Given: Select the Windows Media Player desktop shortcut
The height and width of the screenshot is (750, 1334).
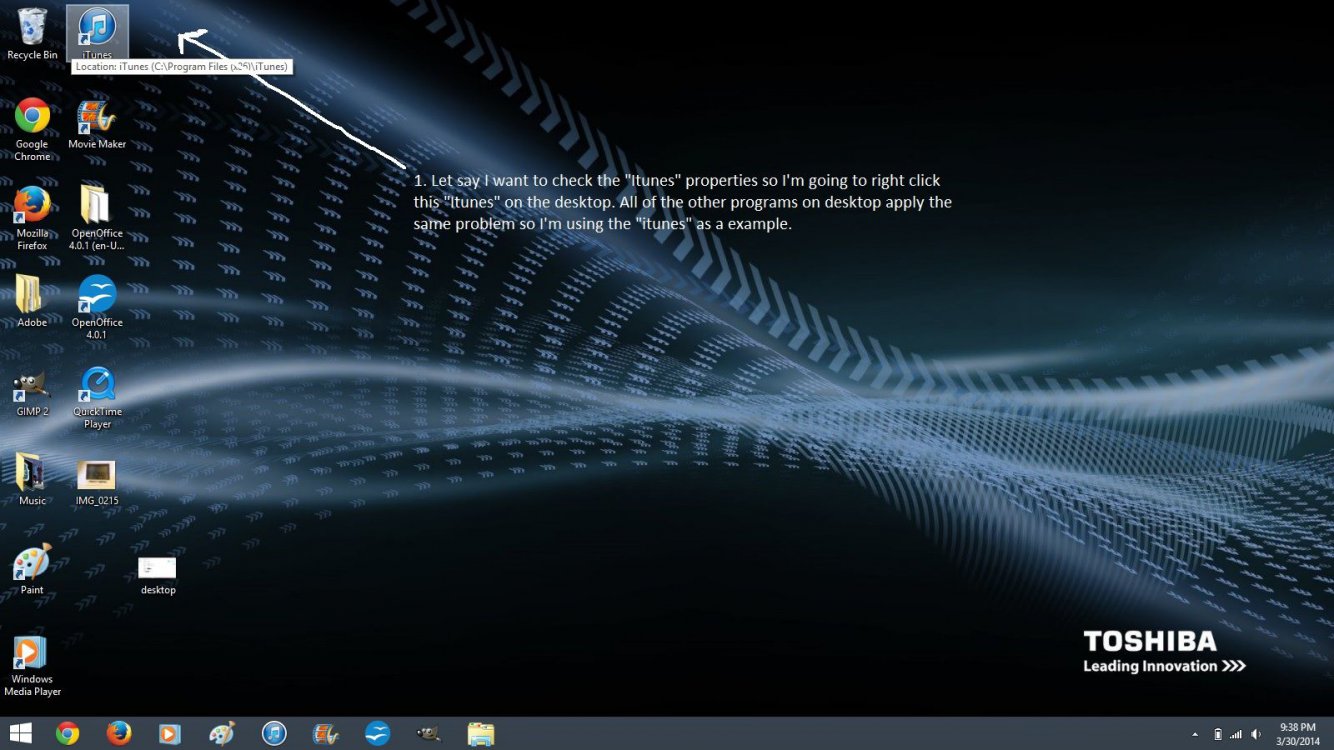Looking at the screenshot, I should [x=32, y=665].
